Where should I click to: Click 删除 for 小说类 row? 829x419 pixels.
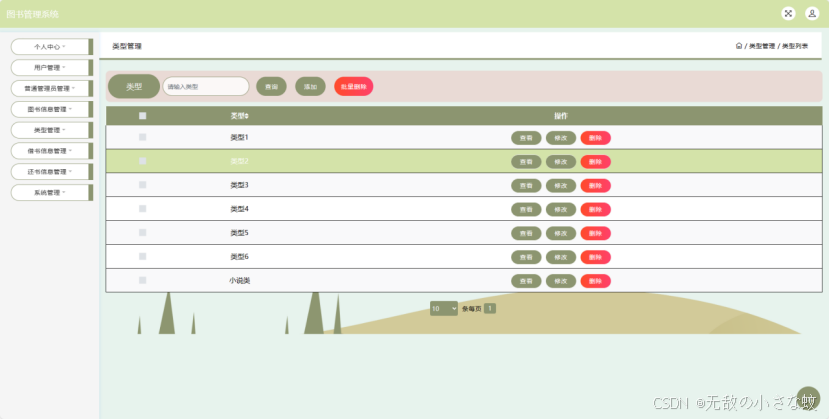(x=596, y=281)
